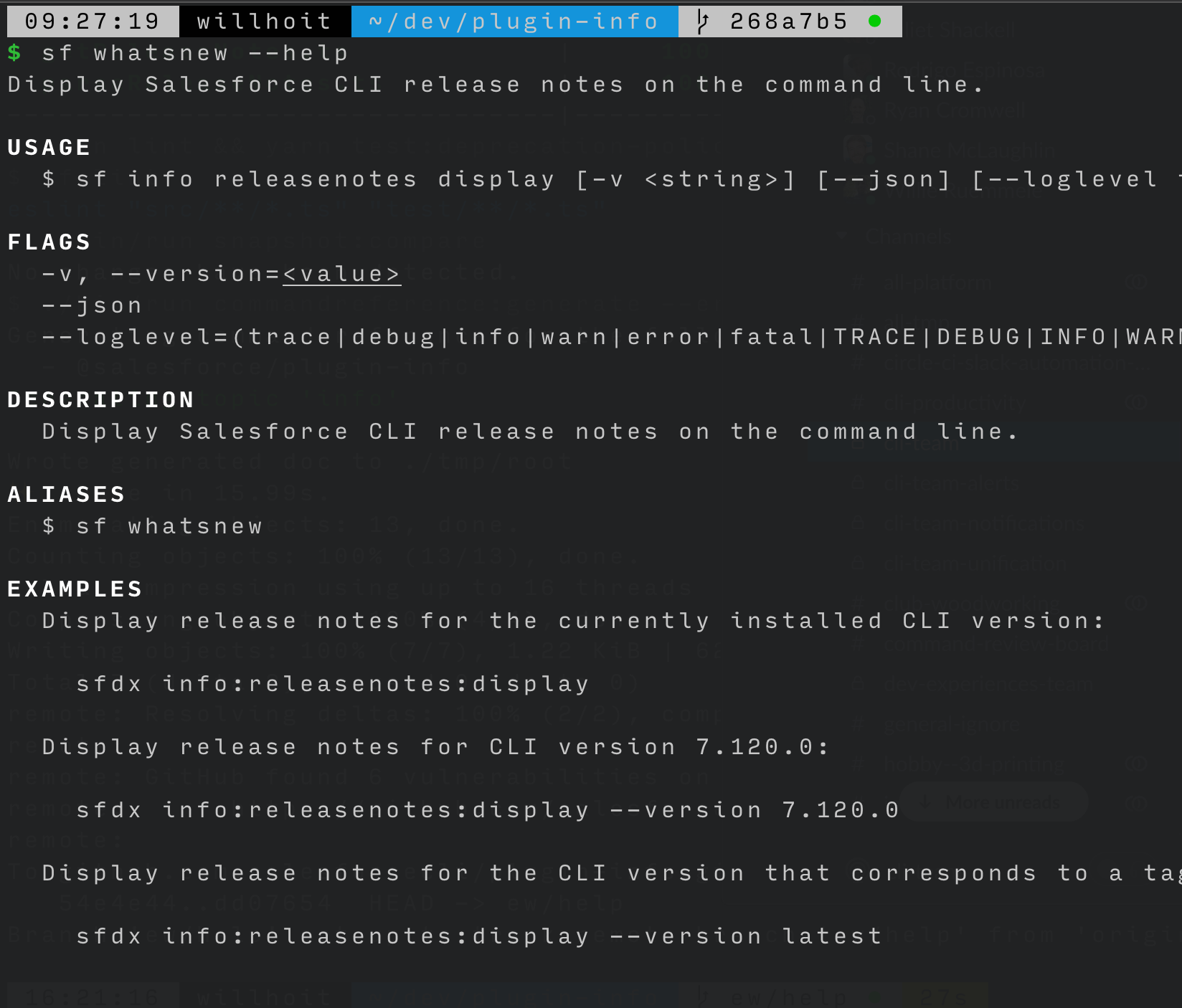
Task: Click the underlined <value> placeholder
Action: point(341,275)
